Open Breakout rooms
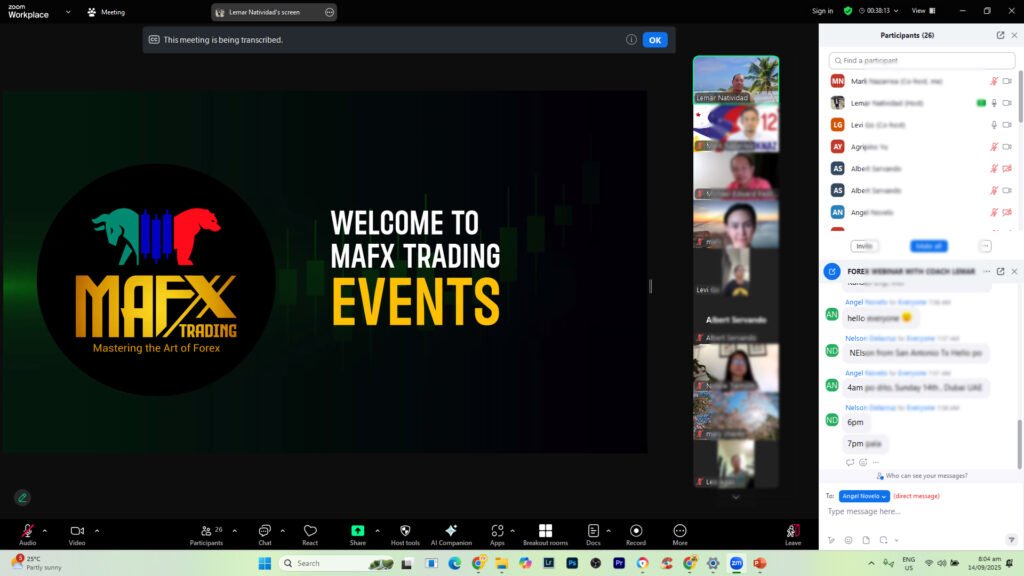The width and height of the screenshot is (1024, 576). [x=545, y=531]
